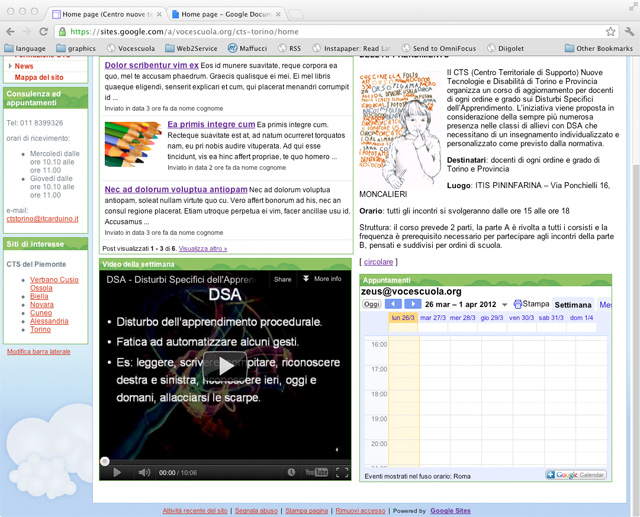The height and width of the screenshot is (517, 640).
Task: Expand the video More info panel
Action: coord(321,279)
